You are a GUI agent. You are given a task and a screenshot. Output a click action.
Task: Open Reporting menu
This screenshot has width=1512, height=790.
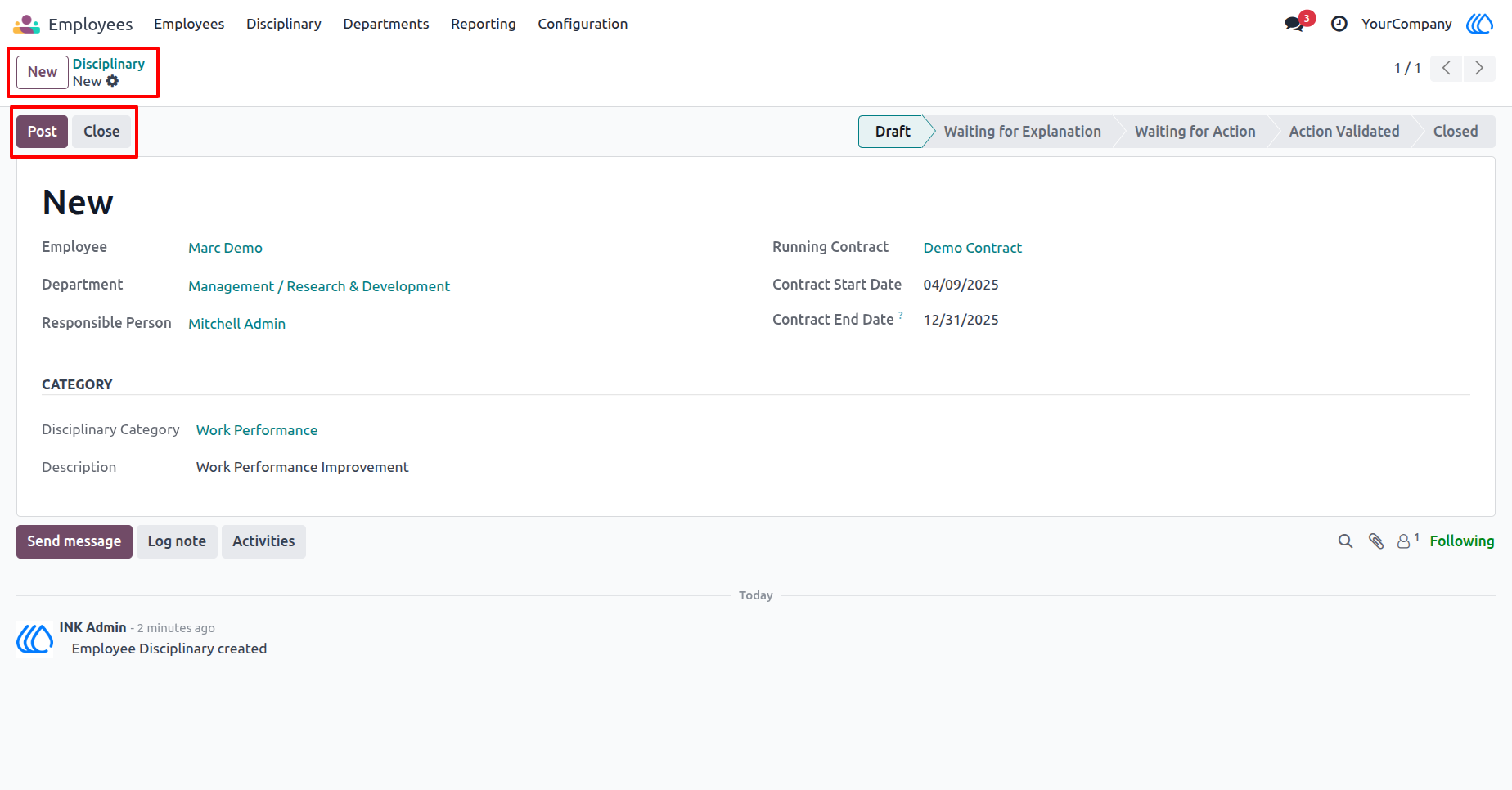coord(484,24)
